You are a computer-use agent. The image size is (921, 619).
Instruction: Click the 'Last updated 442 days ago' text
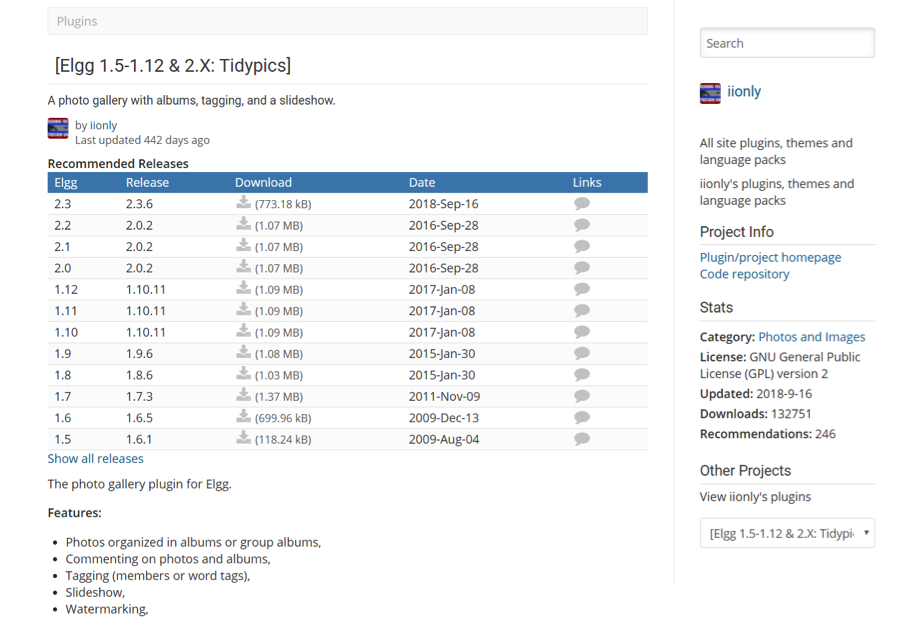click(142, 140)
